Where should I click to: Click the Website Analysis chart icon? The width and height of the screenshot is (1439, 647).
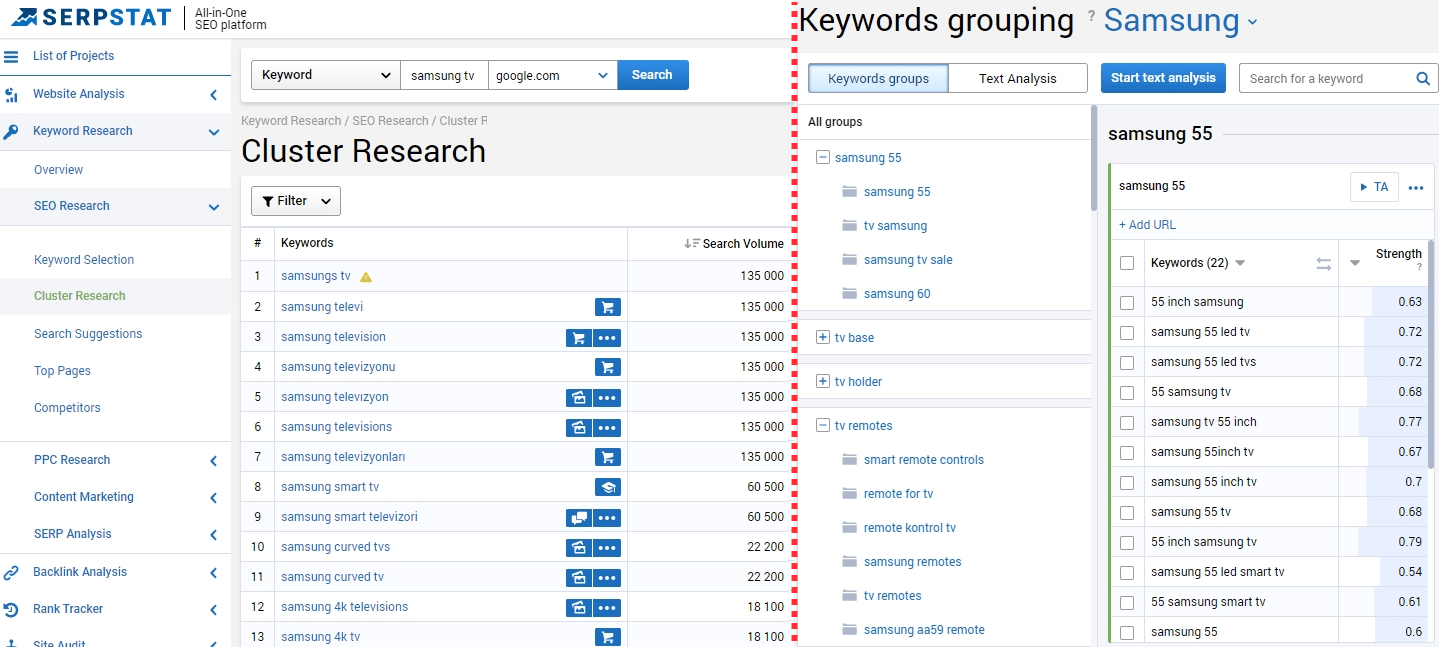pos(11,95)
